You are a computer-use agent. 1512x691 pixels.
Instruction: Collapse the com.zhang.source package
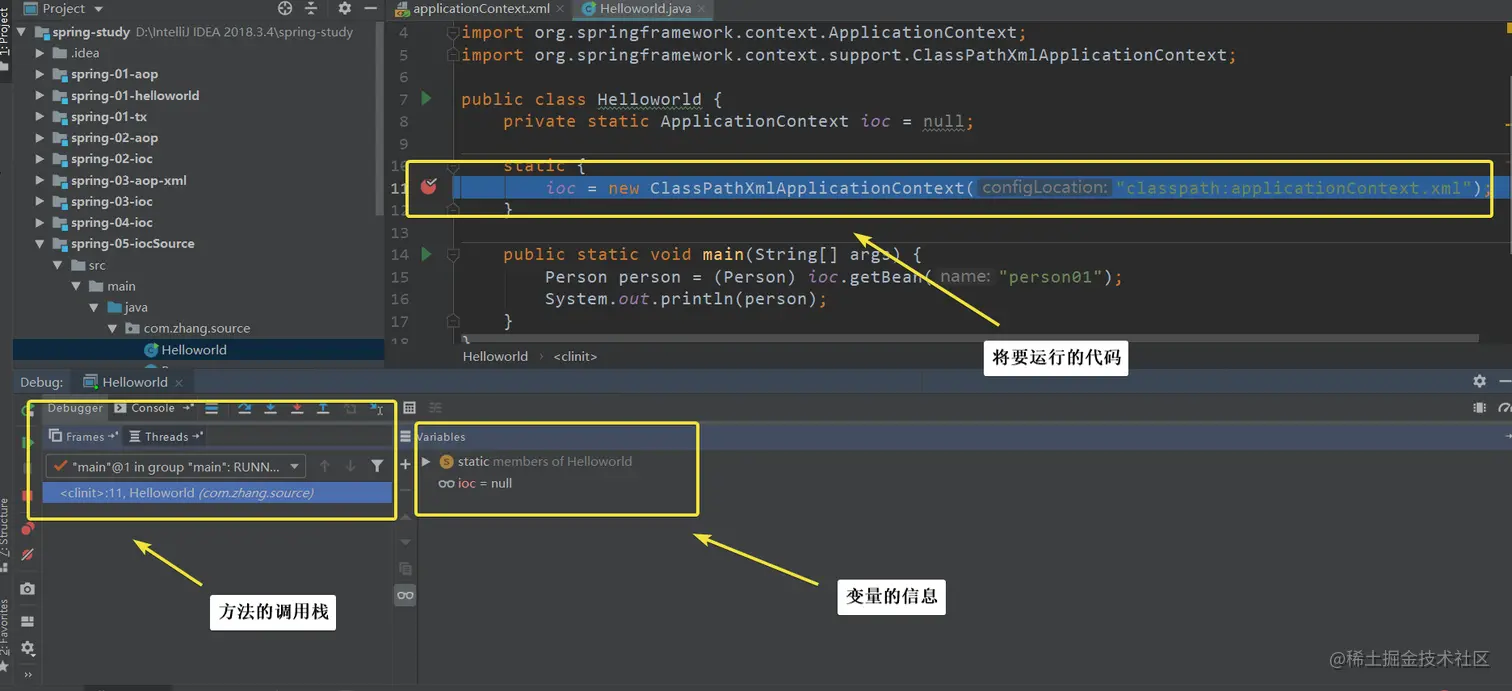[112, 328]
